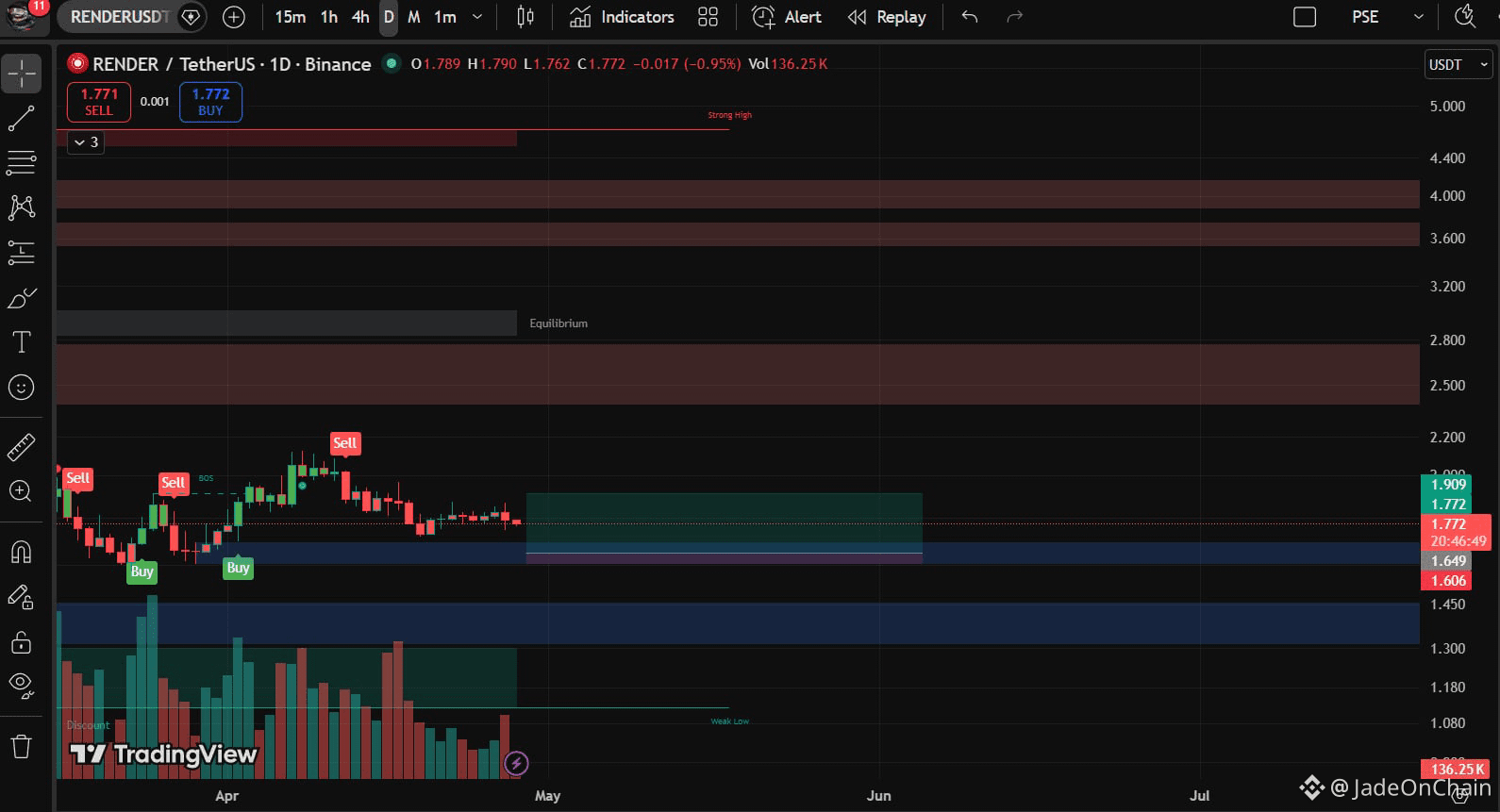1500x812 pixels.
Task: Toggle magnet mode for drawings
Action: [x=21, y=552]
